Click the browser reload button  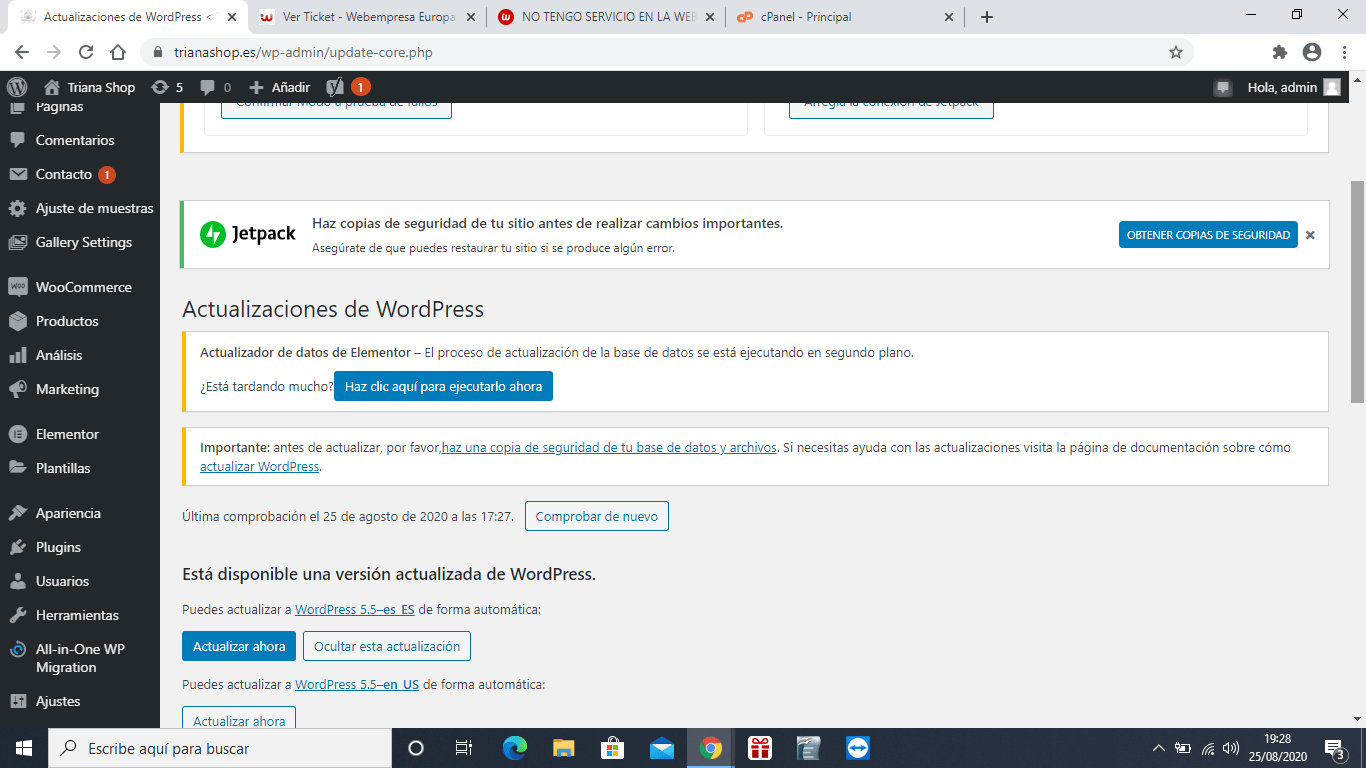tap(86, 52)
